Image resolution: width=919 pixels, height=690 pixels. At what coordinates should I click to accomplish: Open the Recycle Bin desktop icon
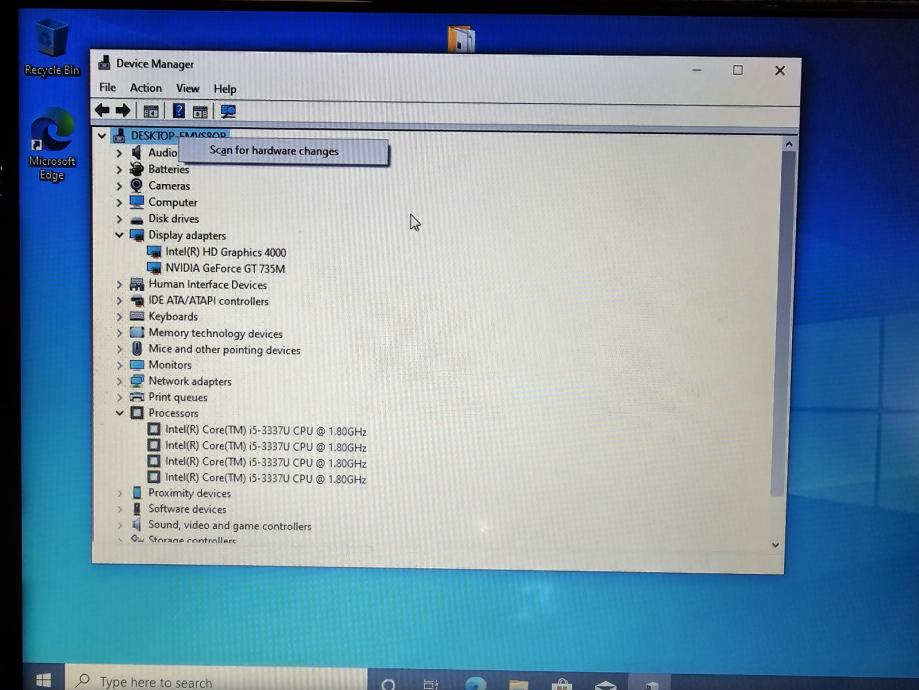tap(52, 47)
